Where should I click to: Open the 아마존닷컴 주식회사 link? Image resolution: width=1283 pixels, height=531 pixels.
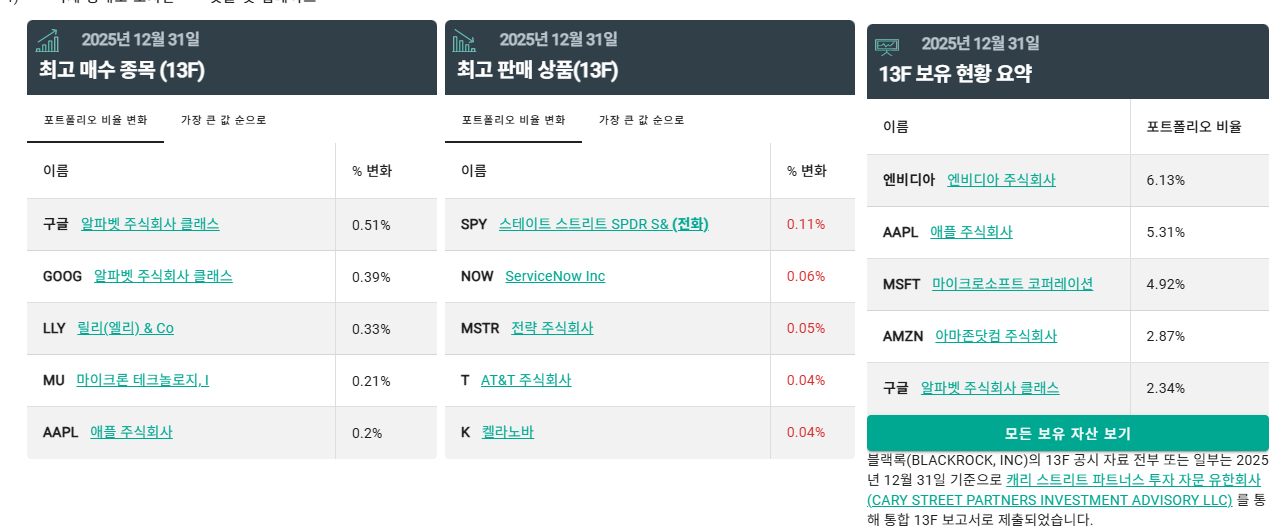coord(996,336)
